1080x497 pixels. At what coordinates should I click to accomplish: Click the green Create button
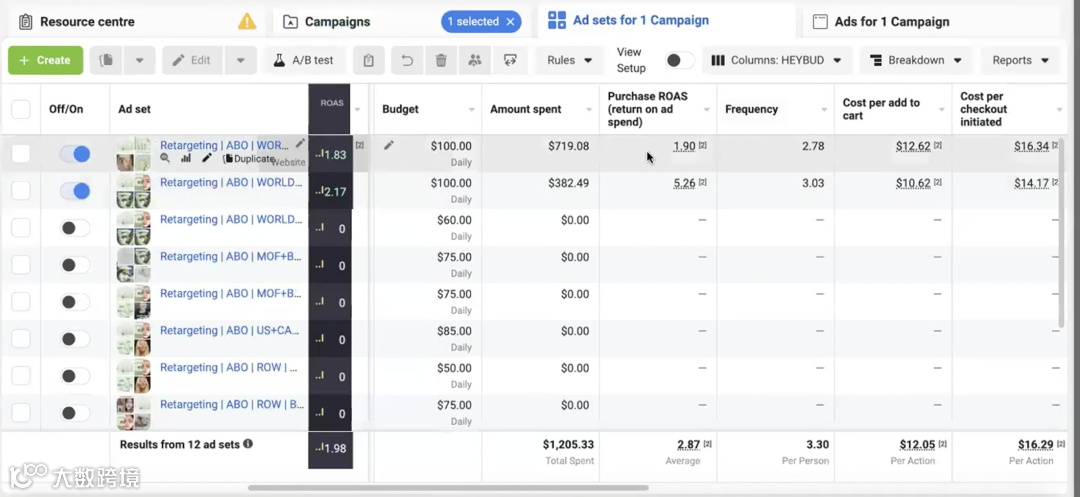[46, 60]
